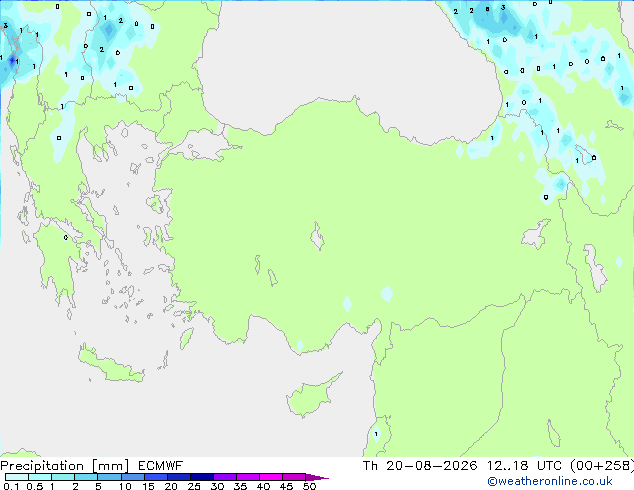Click the '30' legend scale label
Screen dimensions: 634x490
217,486
